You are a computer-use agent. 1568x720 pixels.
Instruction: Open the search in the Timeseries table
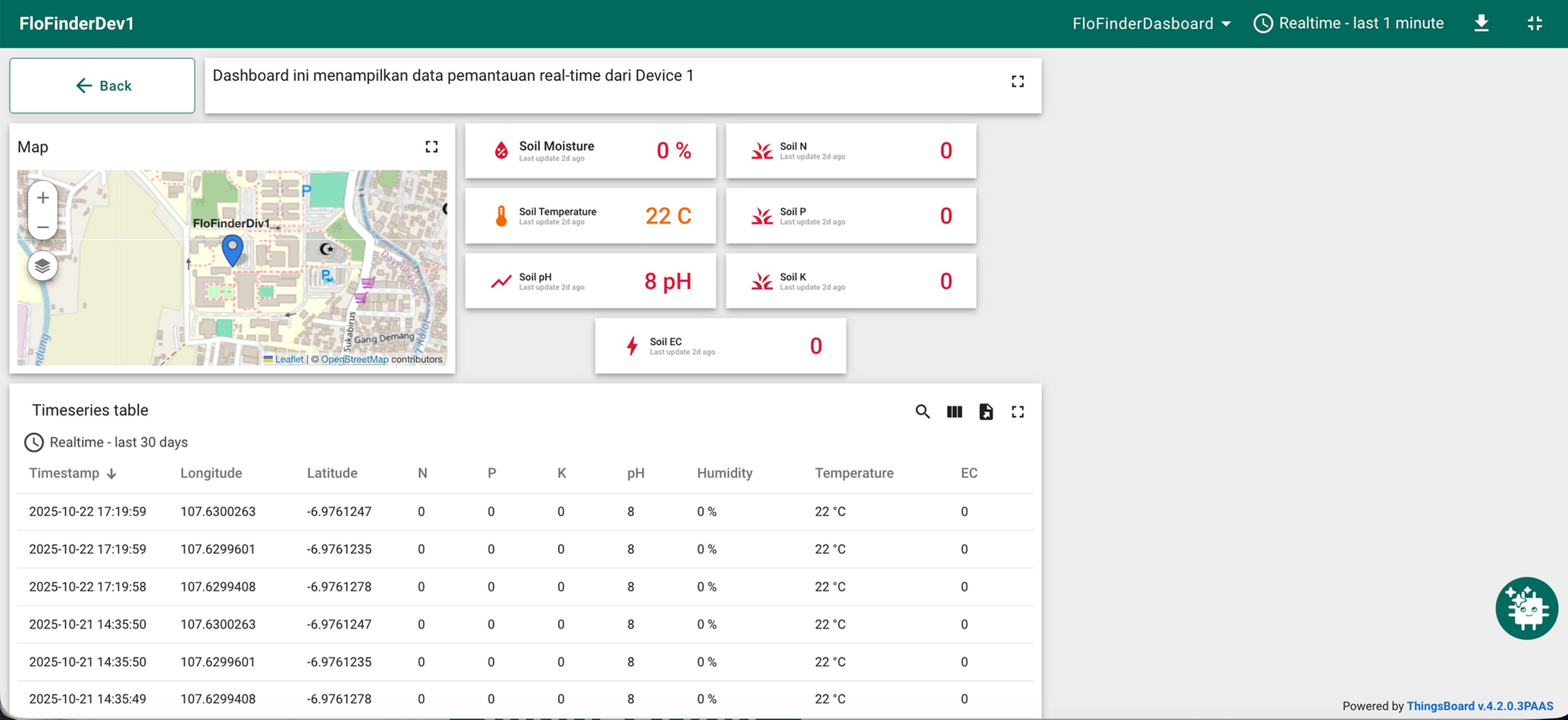point(923,411)
